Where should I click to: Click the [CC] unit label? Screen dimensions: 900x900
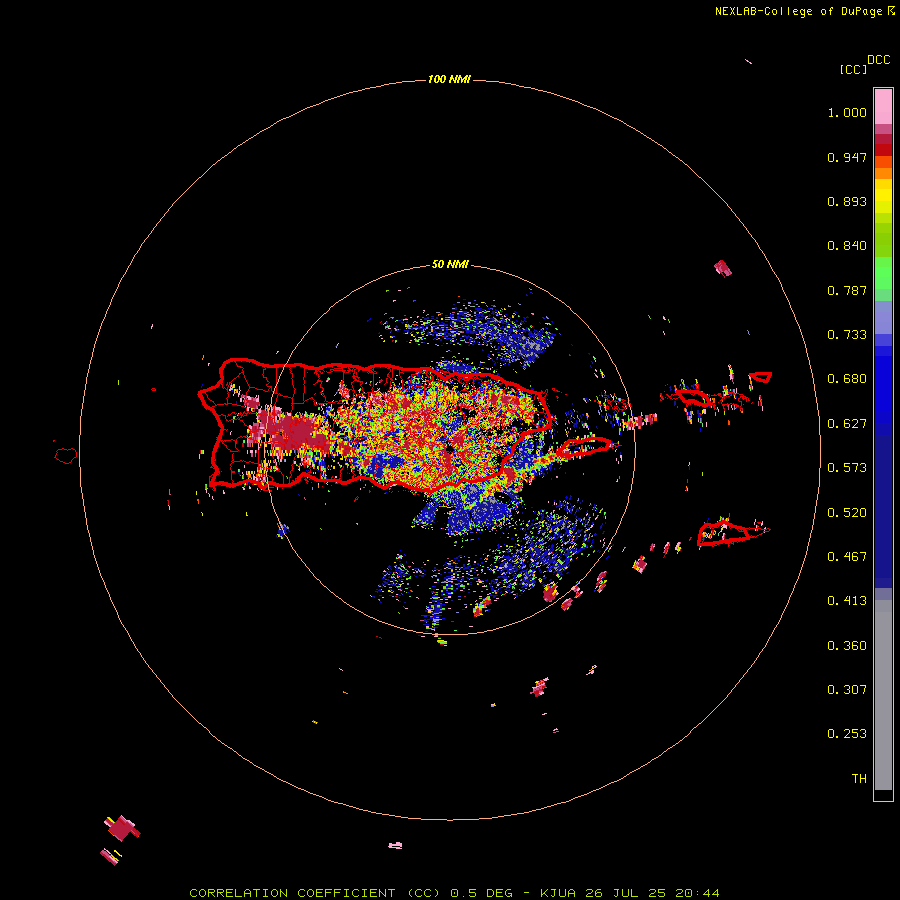pos(854,69)
